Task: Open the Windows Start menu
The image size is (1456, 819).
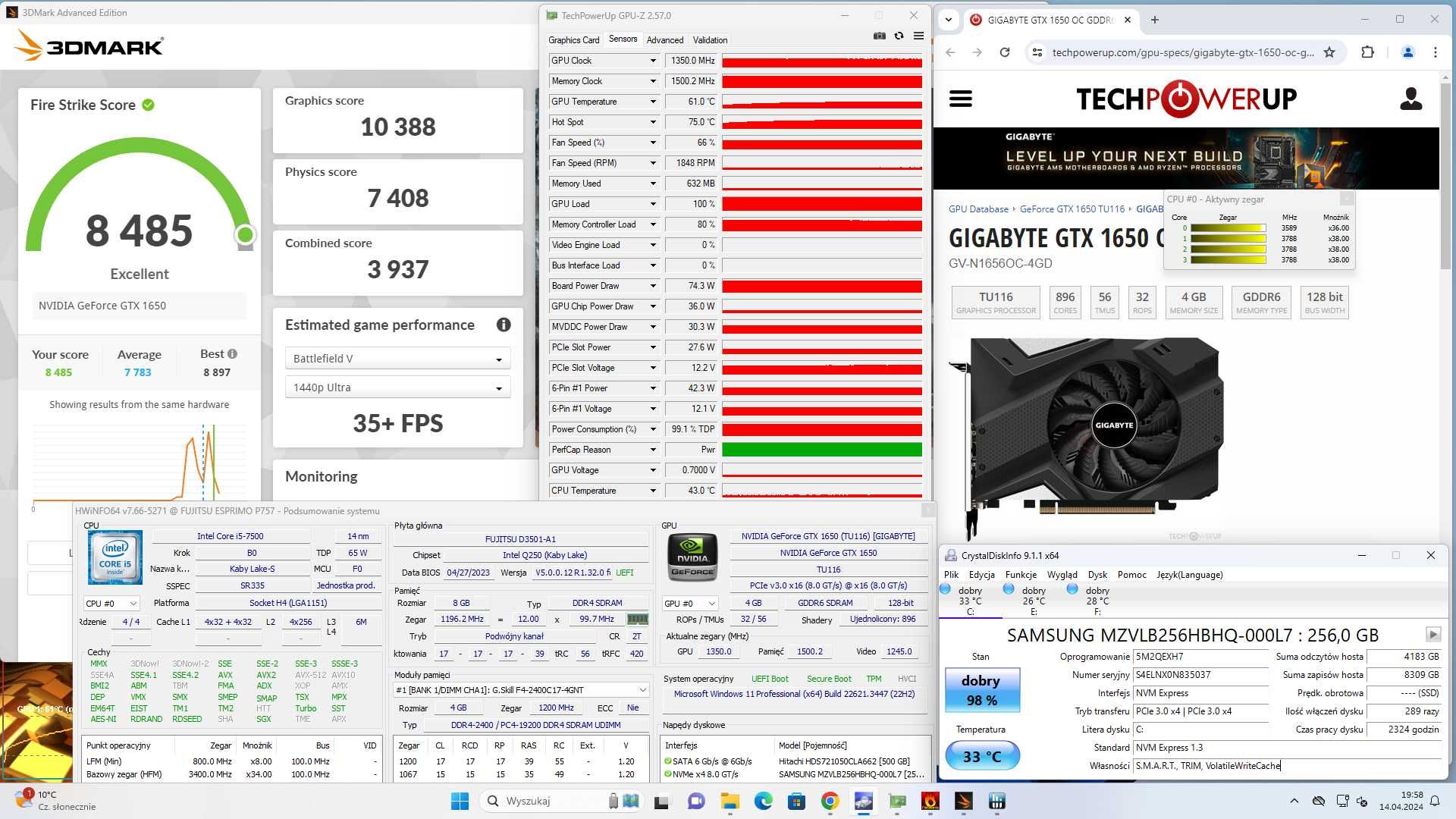Action: [x=460, y=801]
